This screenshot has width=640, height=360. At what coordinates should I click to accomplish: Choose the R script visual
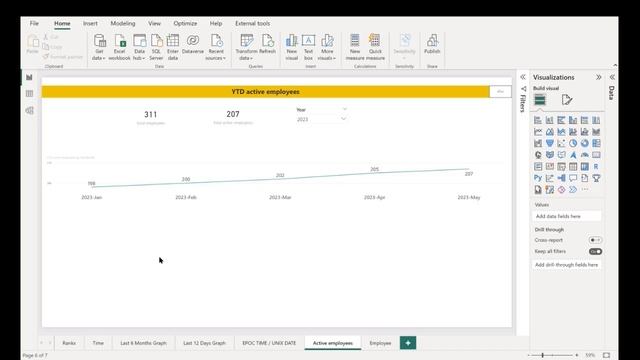click(596, 167)
